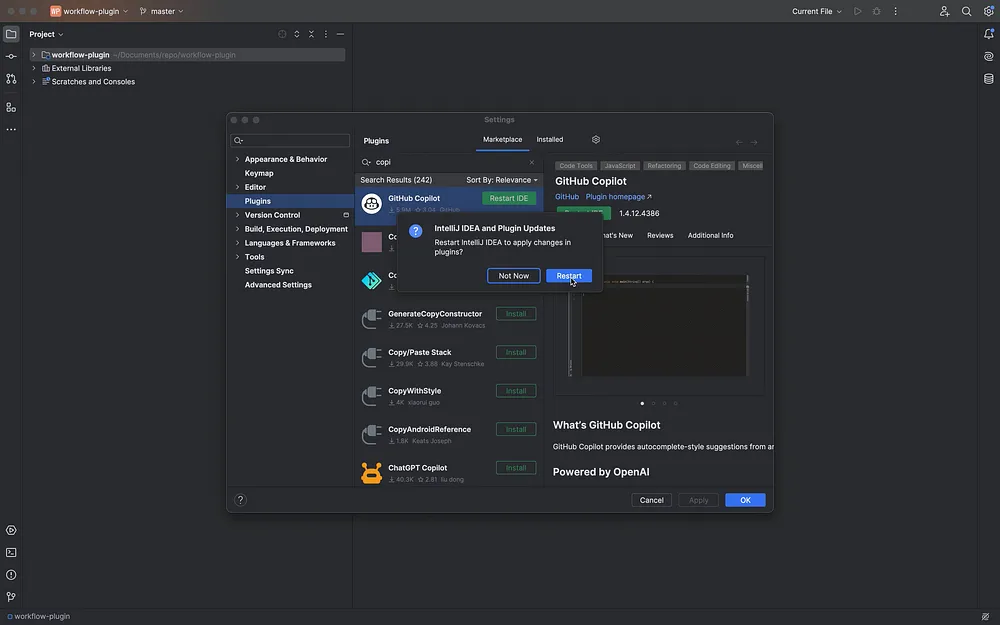Viewport: 1000px width, 625px height.
Task: Open the toolbar More Actions kebab menu
Action: 895,11
